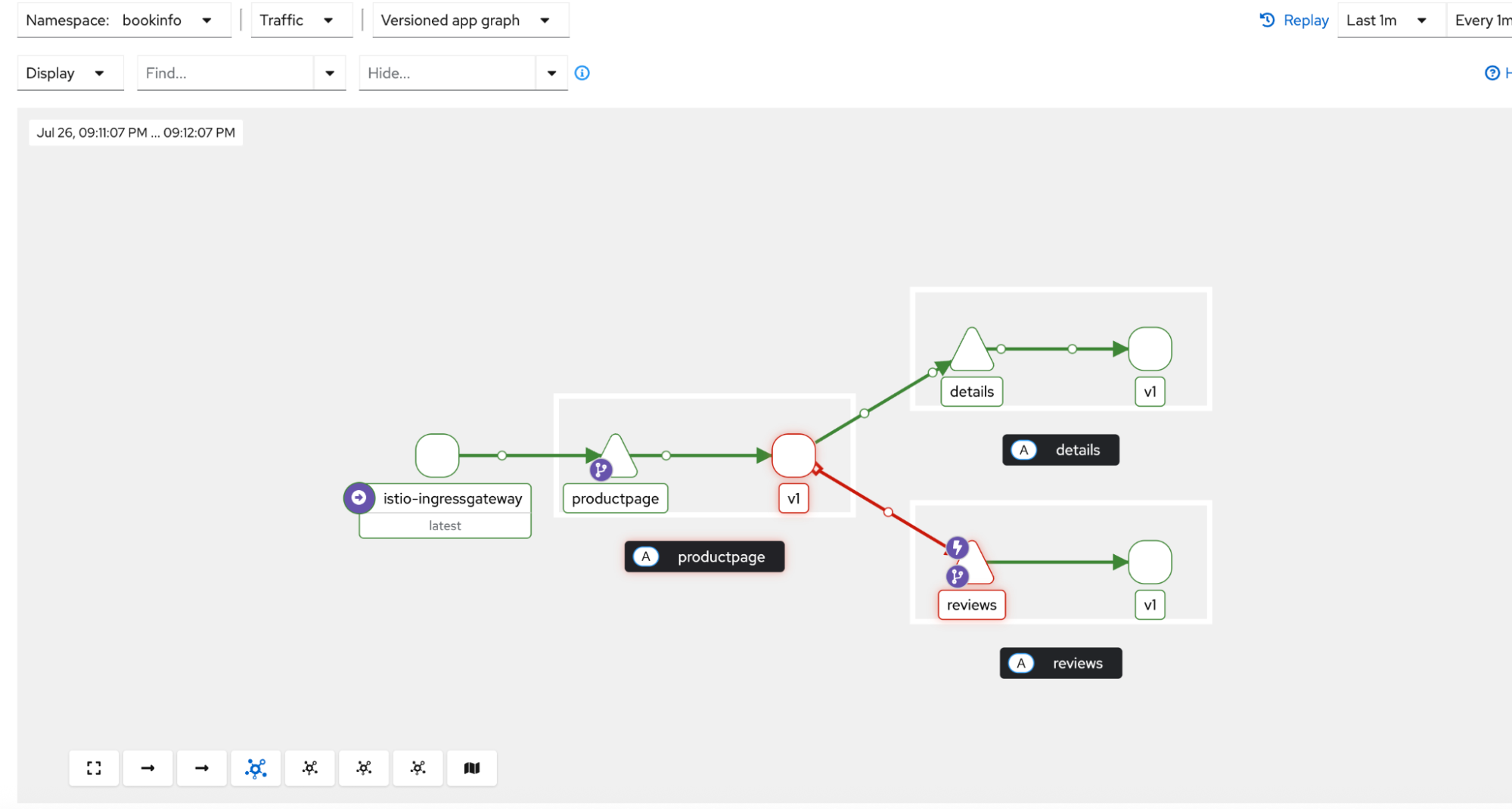Click the virtual service badge on productpage
The width and height of the screenshot is (1512, 809).
601,470
